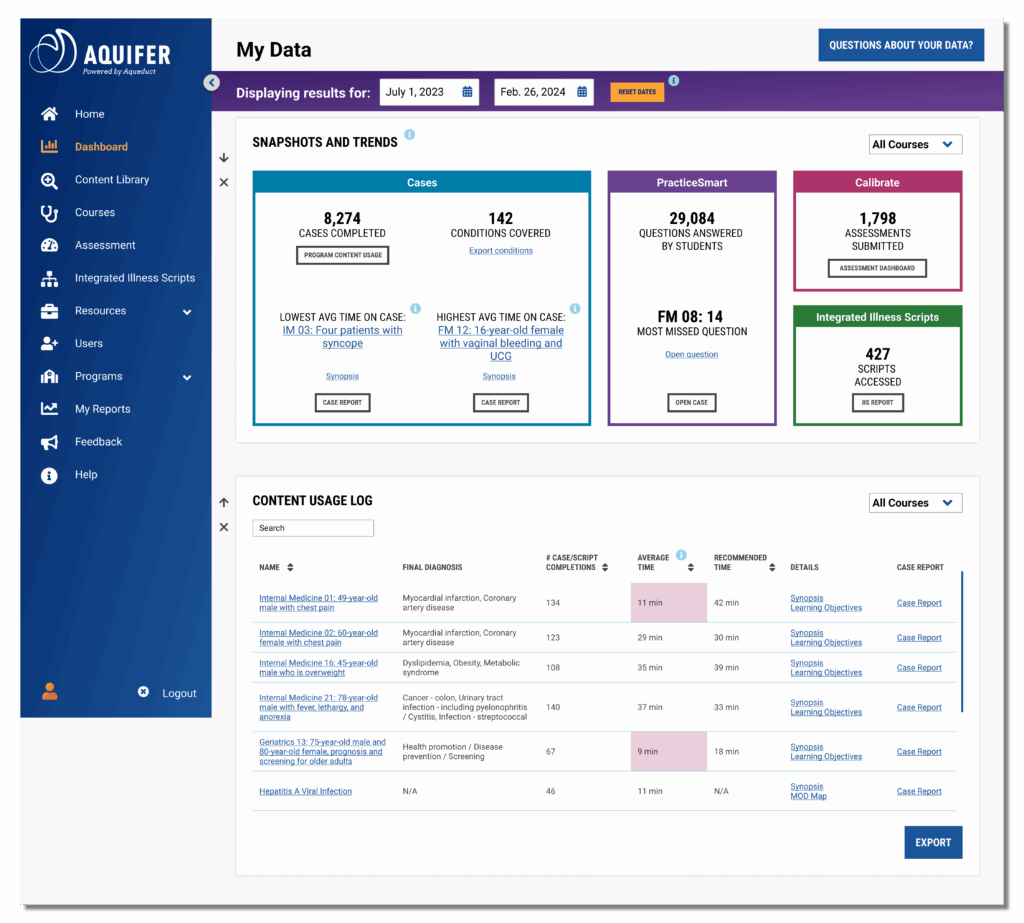The height and width of the screenshot is (923, 1024).
Task: Go to Content Library menu item
Action: (112, 180)
